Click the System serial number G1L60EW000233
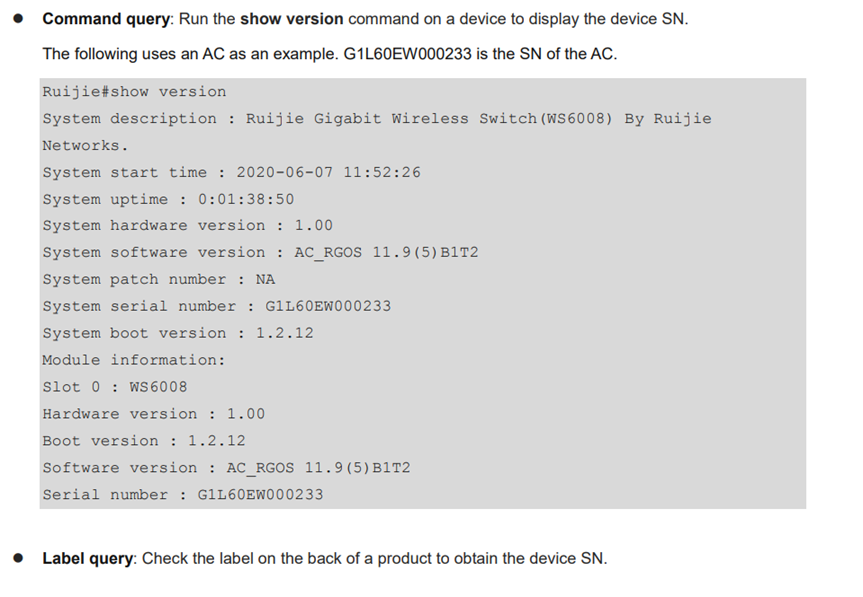Image resolution: width=863 pixels, height=597 pixels. tap(328, 306)
